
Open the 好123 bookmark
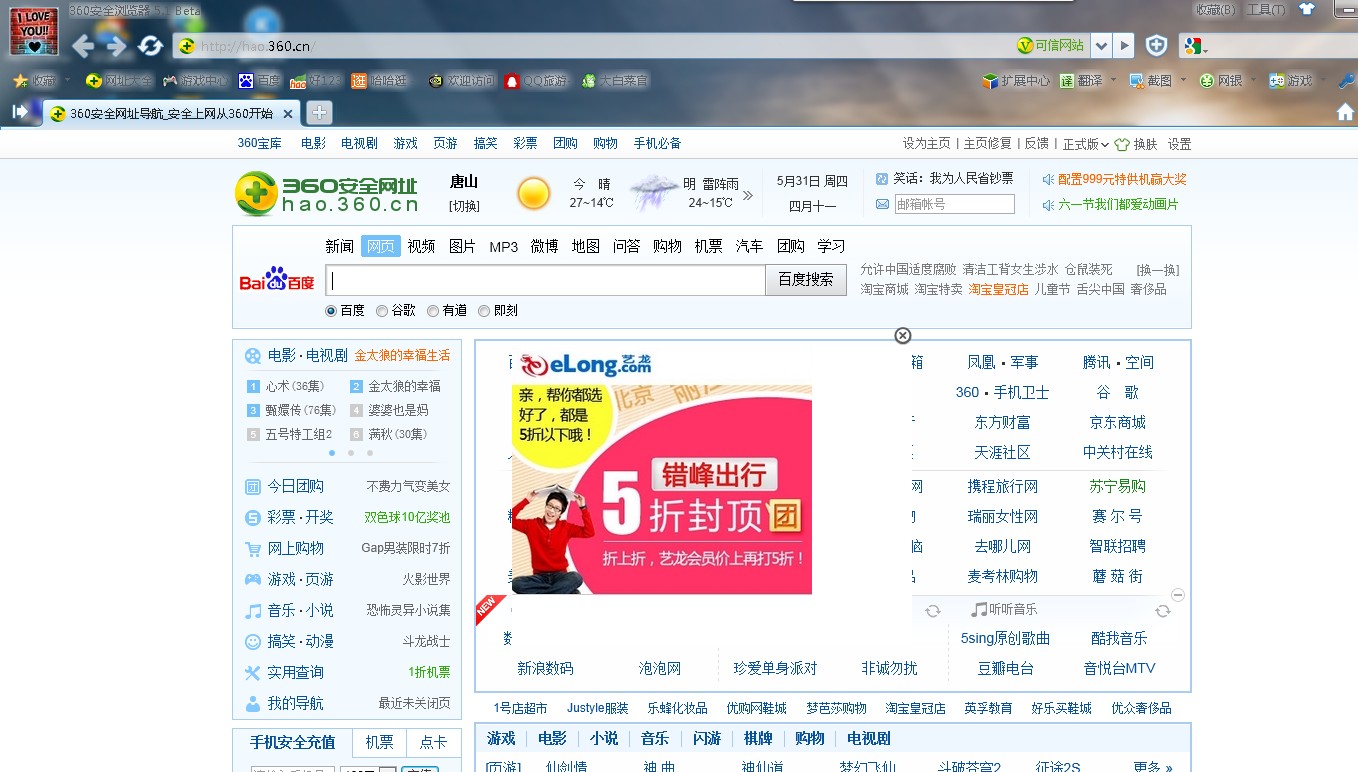coord(315,81)
